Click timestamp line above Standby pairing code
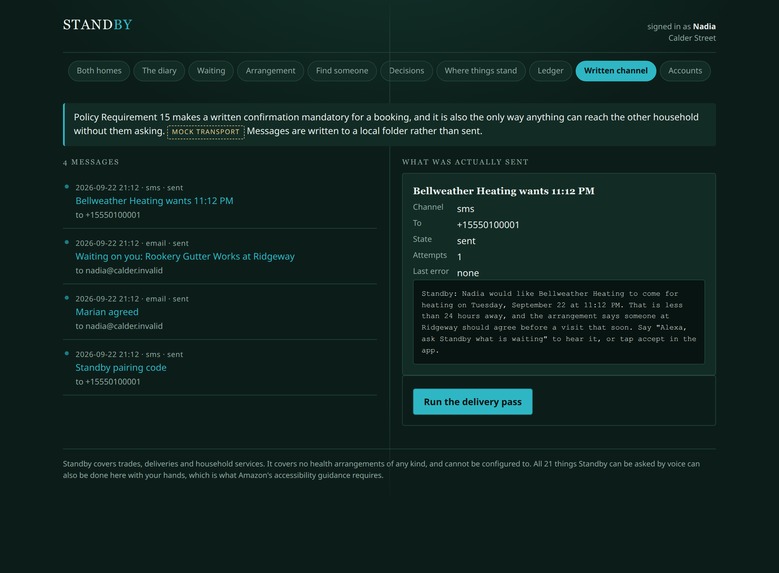Screen dimensions: 779x573 pos(129,354)
